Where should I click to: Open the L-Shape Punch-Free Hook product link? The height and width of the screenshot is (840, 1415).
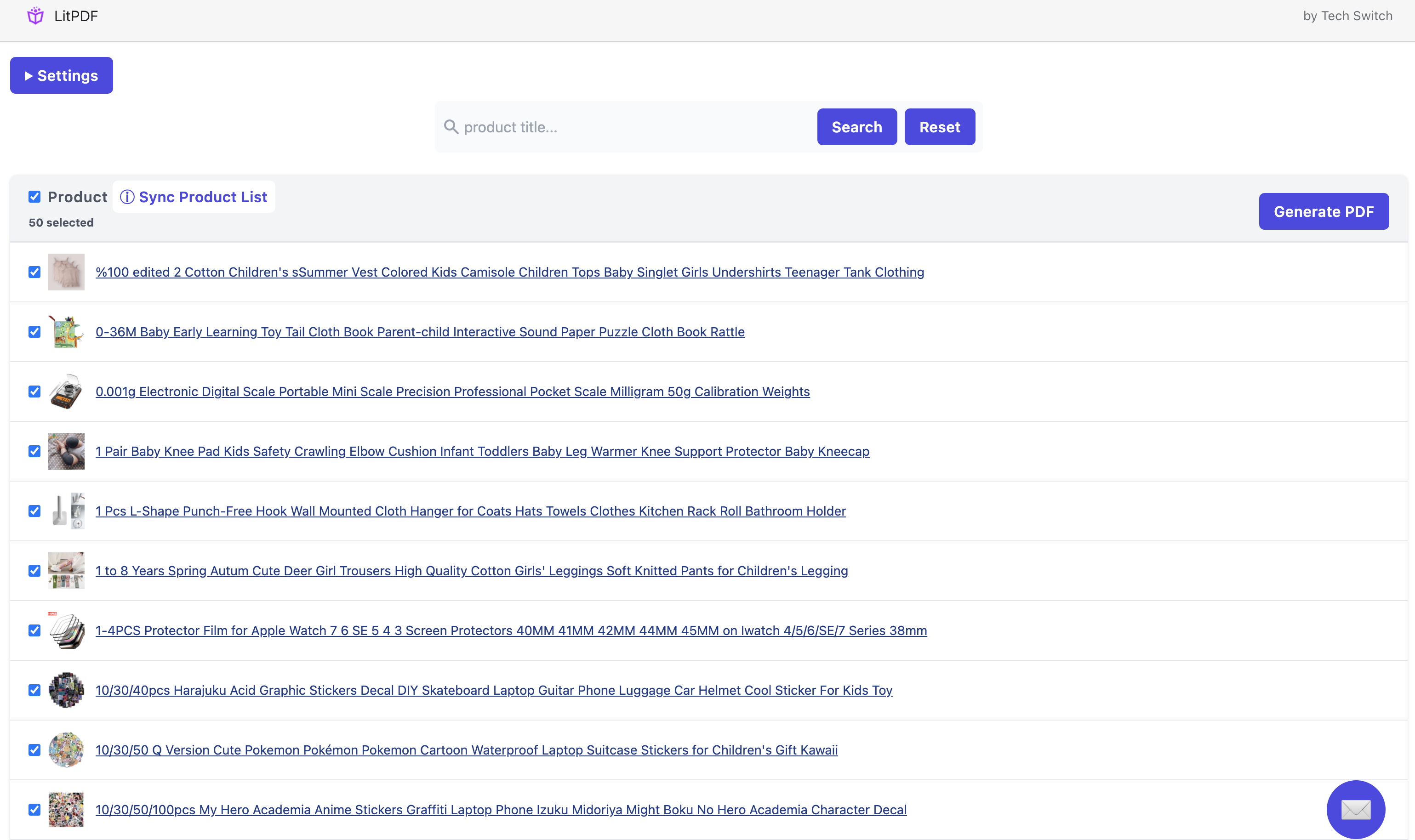tap(470, 511)
